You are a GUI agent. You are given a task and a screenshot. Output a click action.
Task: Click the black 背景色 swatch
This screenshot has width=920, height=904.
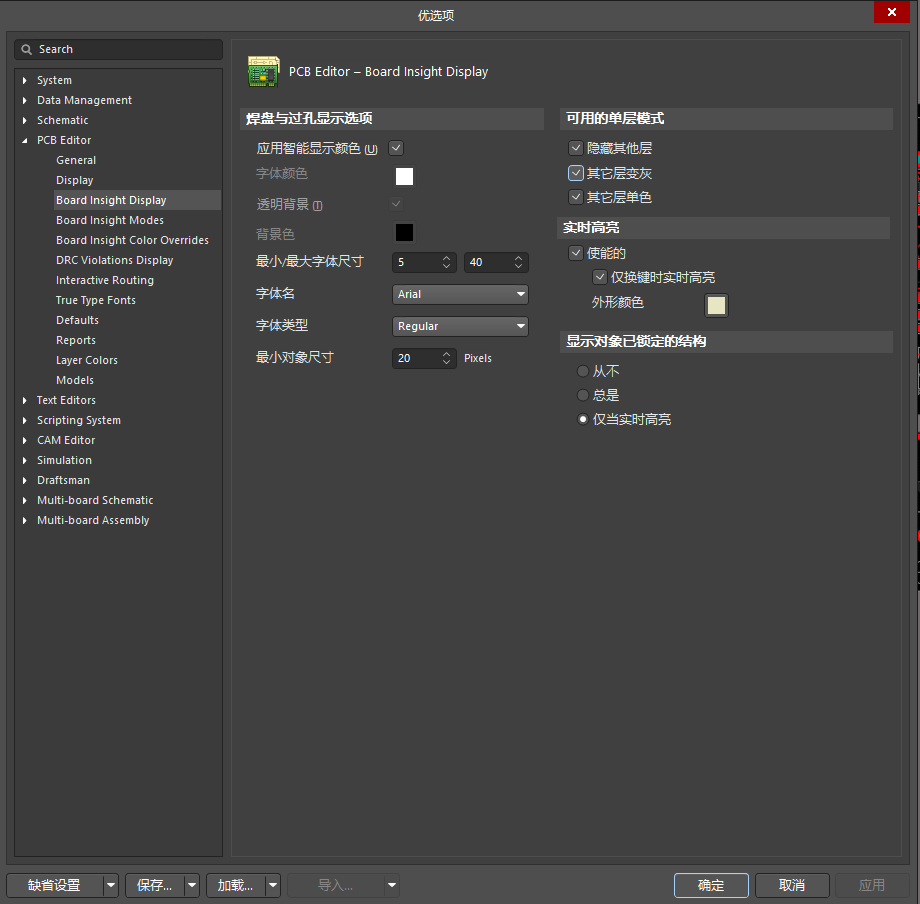404,232
